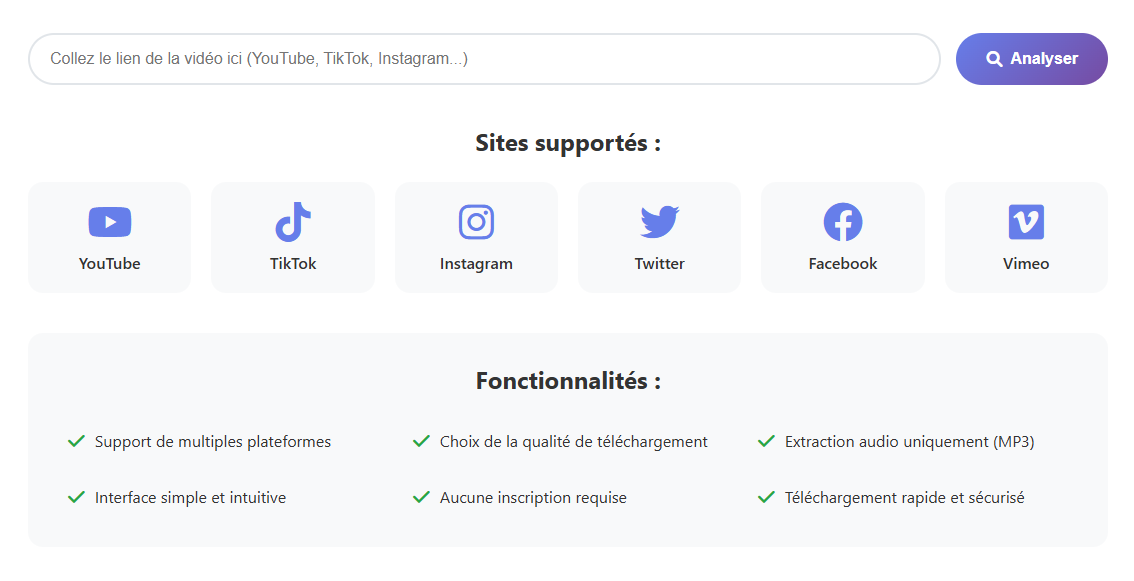Click the Sites supportés heading
1134x581 pixels.
click(x=567, y=143)
